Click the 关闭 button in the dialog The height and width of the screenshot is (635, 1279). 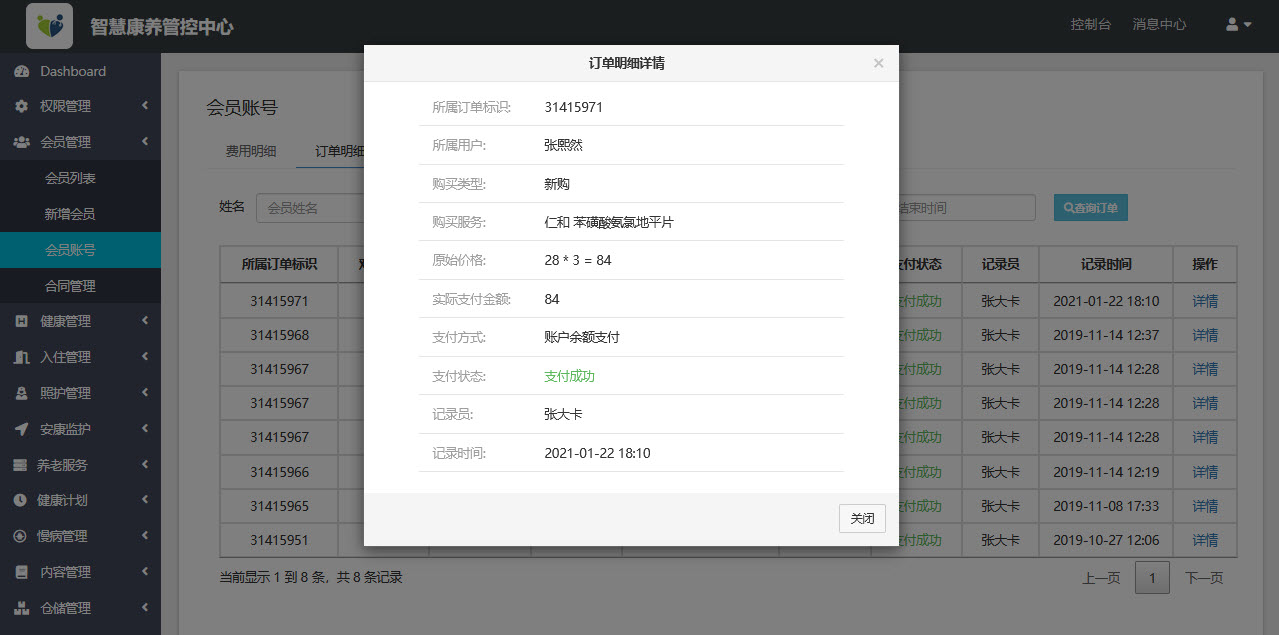point(861,518)
